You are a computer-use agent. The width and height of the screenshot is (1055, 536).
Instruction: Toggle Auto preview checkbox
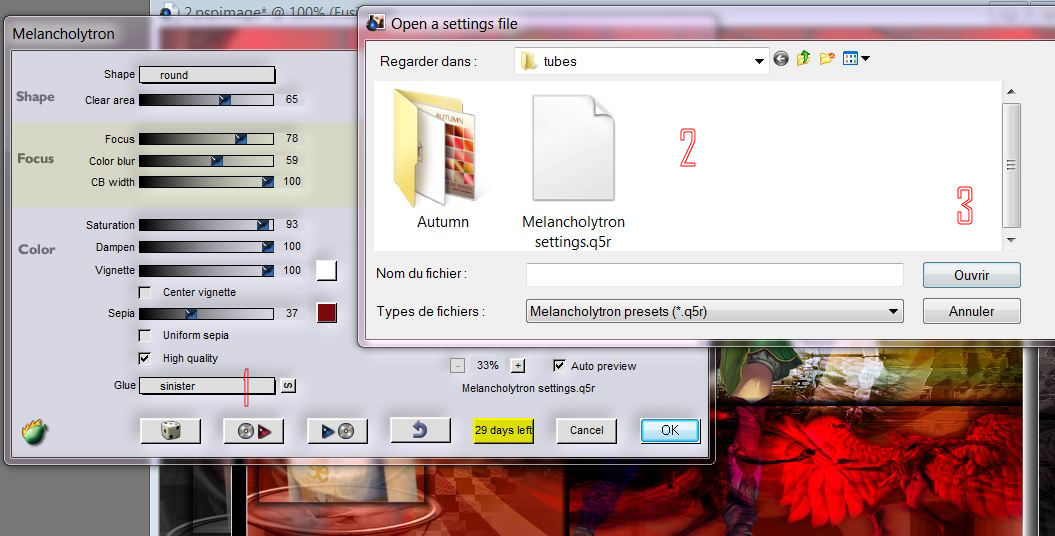[559, 365]
